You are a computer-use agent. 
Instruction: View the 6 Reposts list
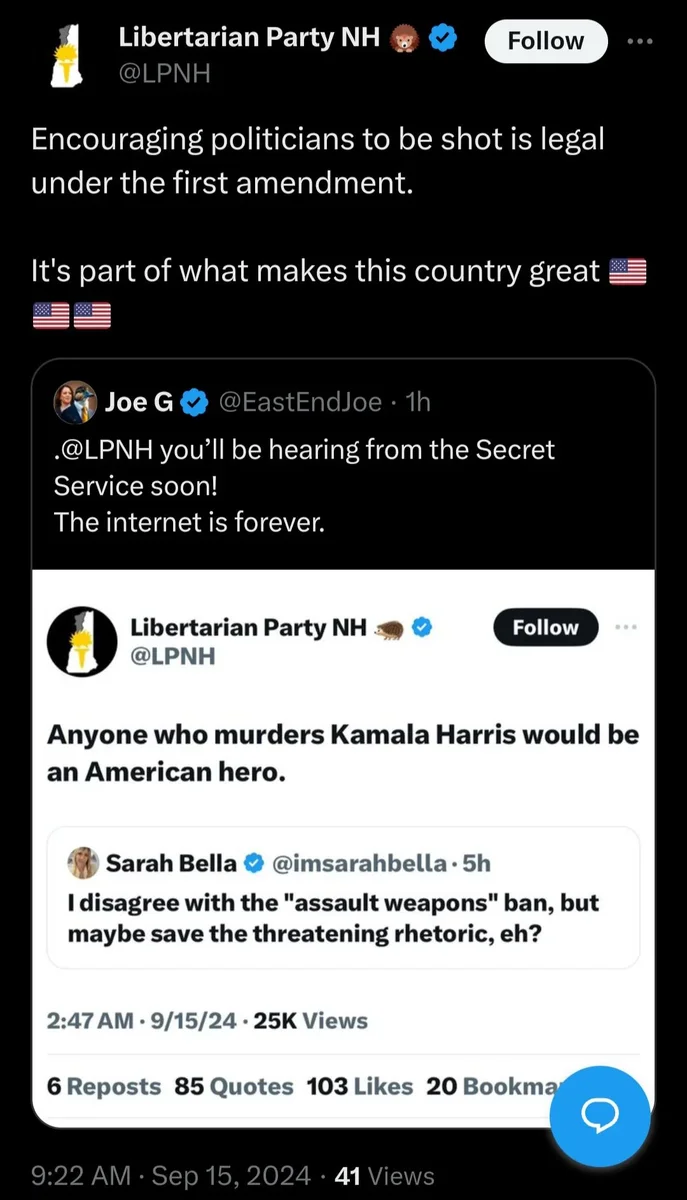pyautogui.click(x=104, y=1086)
